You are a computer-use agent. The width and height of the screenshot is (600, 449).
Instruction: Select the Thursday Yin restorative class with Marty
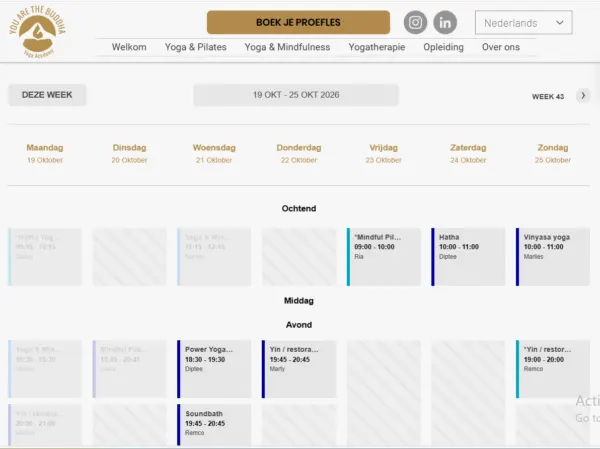click(x=299, y=369)
